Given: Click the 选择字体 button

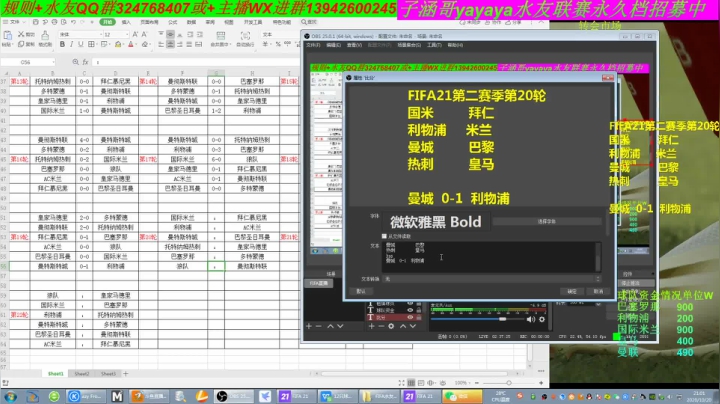Looking at the screenshot, I should coord(546,221).
